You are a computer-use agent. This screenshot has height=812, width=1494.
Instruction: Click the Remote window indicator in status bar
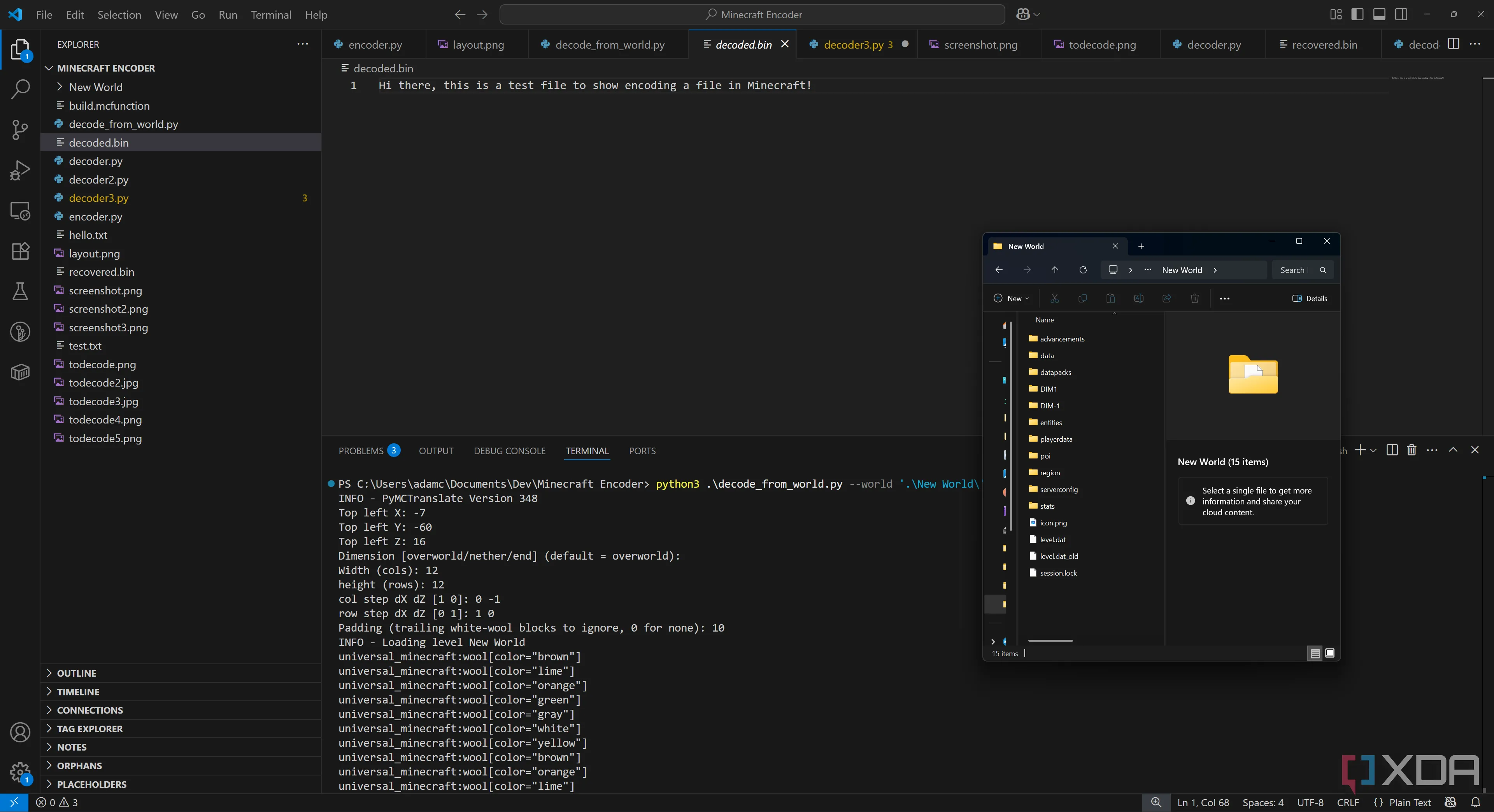[x=14, y=802]
